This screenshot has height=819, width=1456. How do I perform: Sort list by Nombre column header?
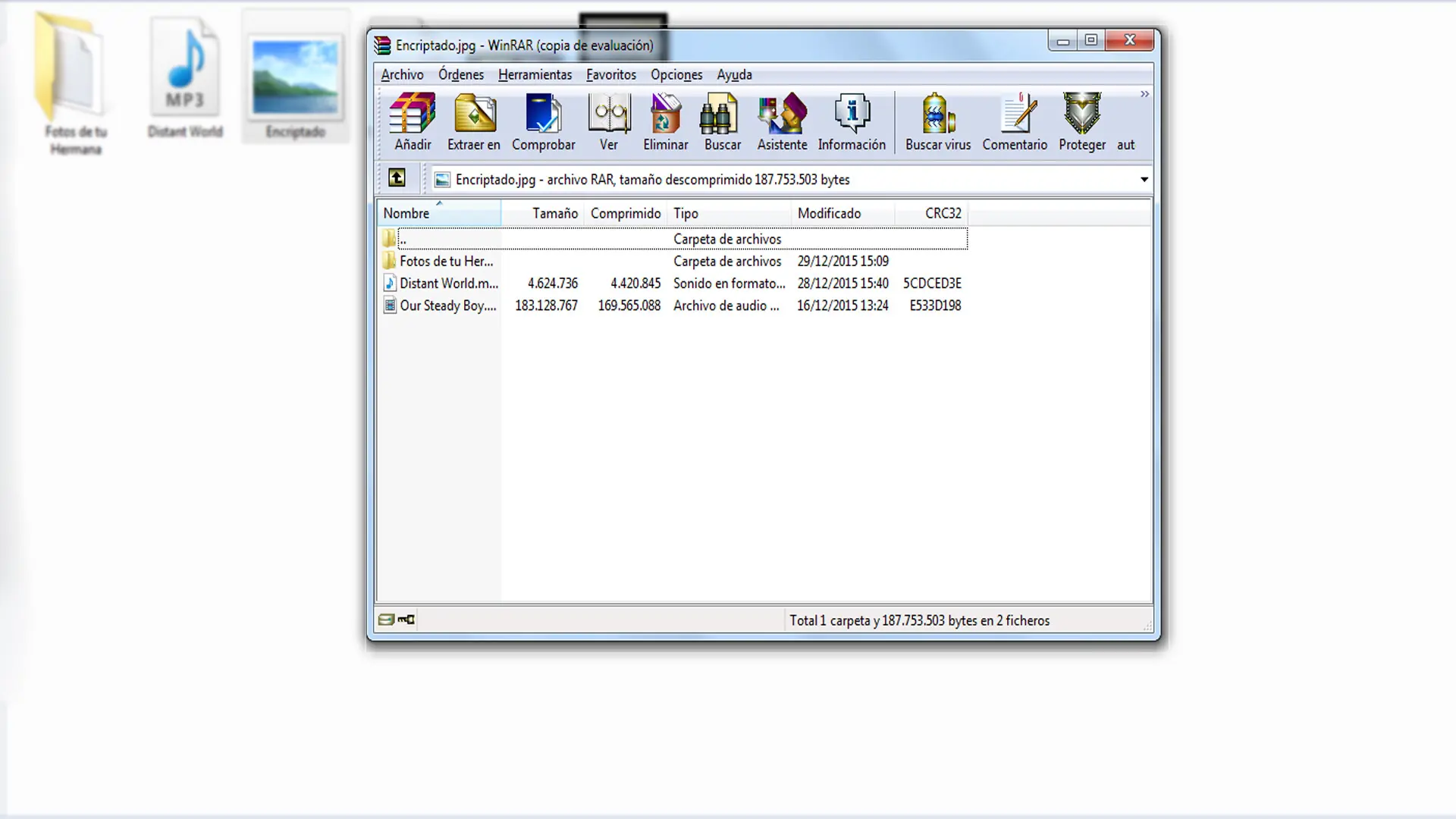(439, 213)
